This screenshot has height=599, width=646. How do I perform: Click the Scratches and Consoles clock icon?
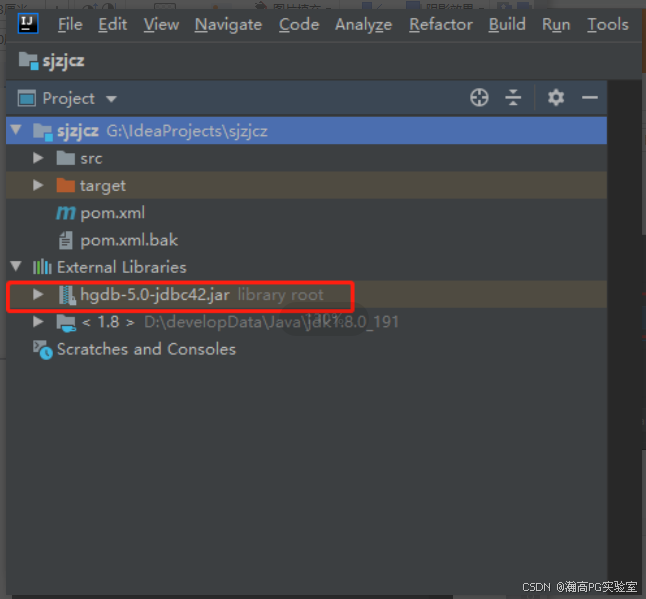pos(43,350)
